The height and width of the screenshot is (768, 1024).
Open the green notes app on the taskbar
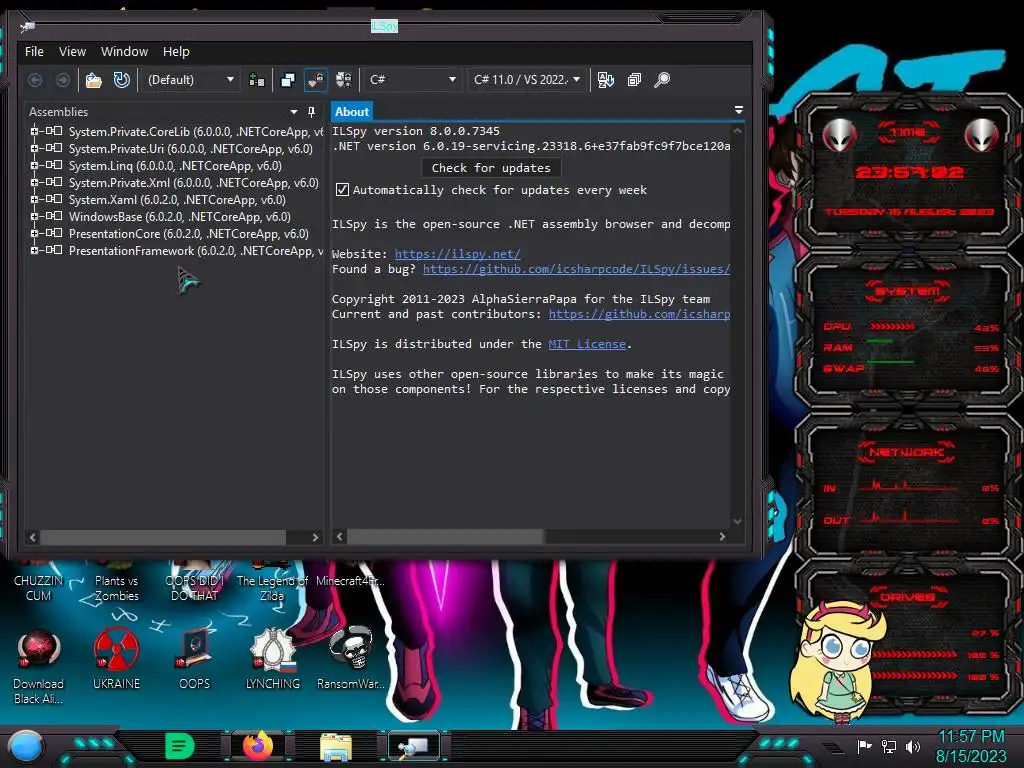point(180,746)
